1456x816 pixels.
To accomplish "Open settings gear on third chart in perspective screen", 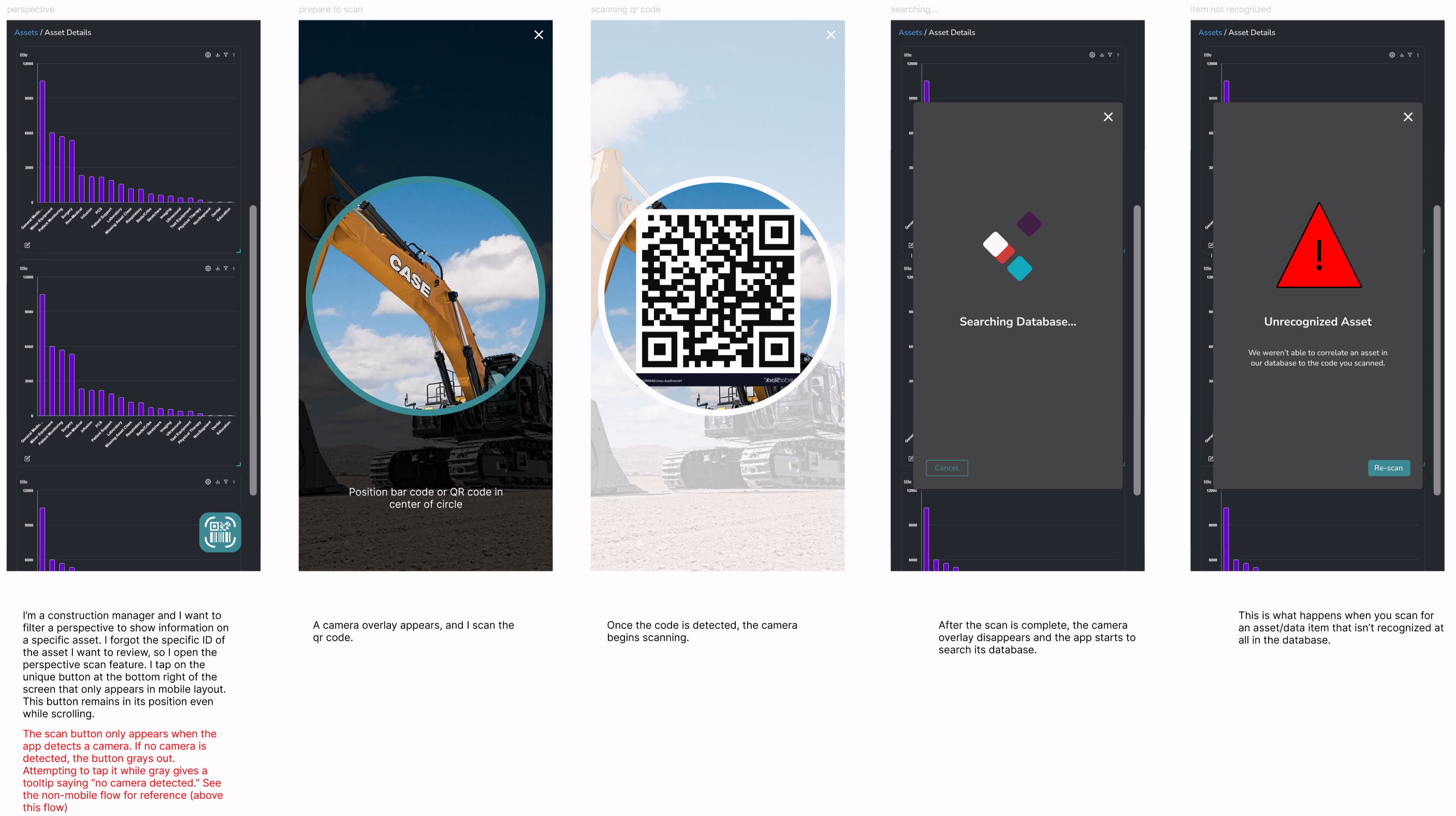I will (208, 482).
